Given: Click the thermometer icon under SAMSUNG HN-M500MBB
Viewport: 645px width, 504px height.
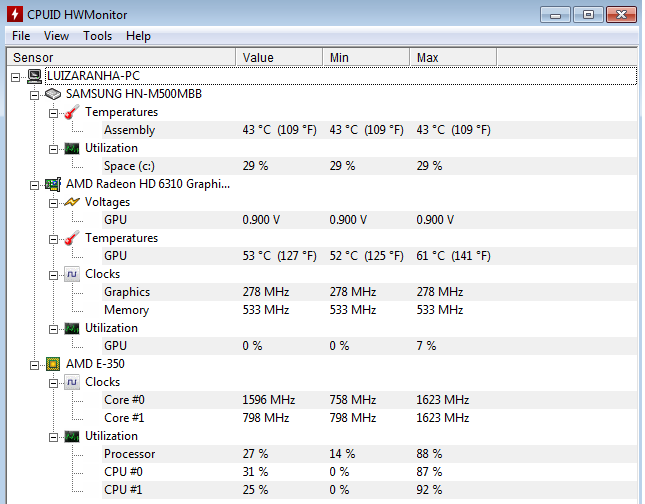Looking at the screenshot, I should click(72, 112).
